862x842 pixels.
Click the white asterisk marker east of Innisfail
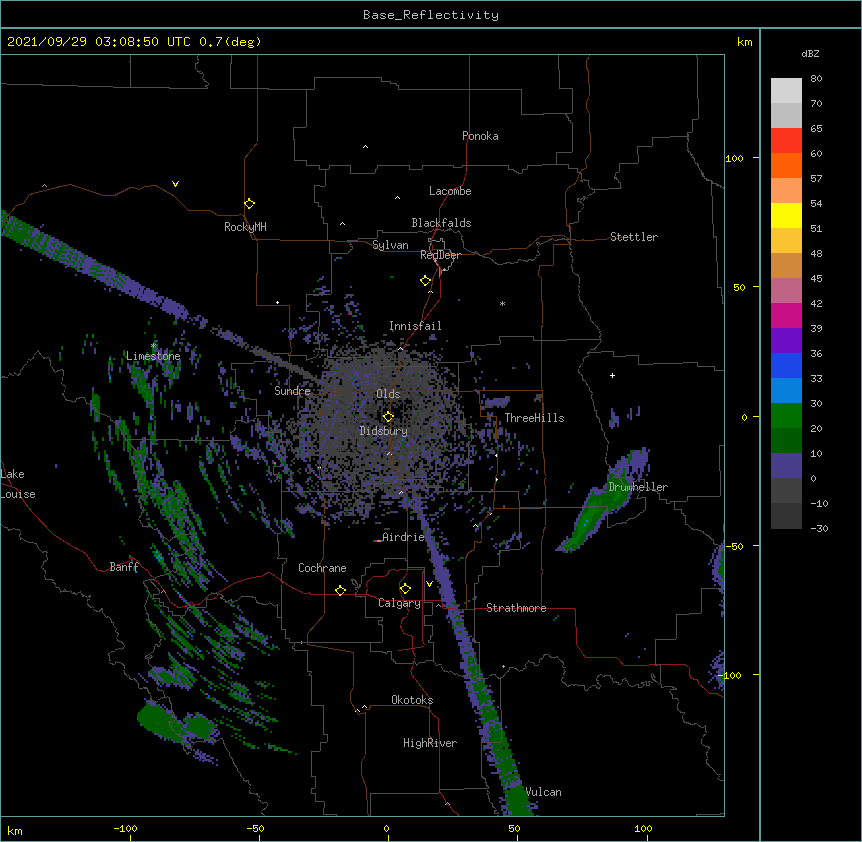(x=502, y=303)
